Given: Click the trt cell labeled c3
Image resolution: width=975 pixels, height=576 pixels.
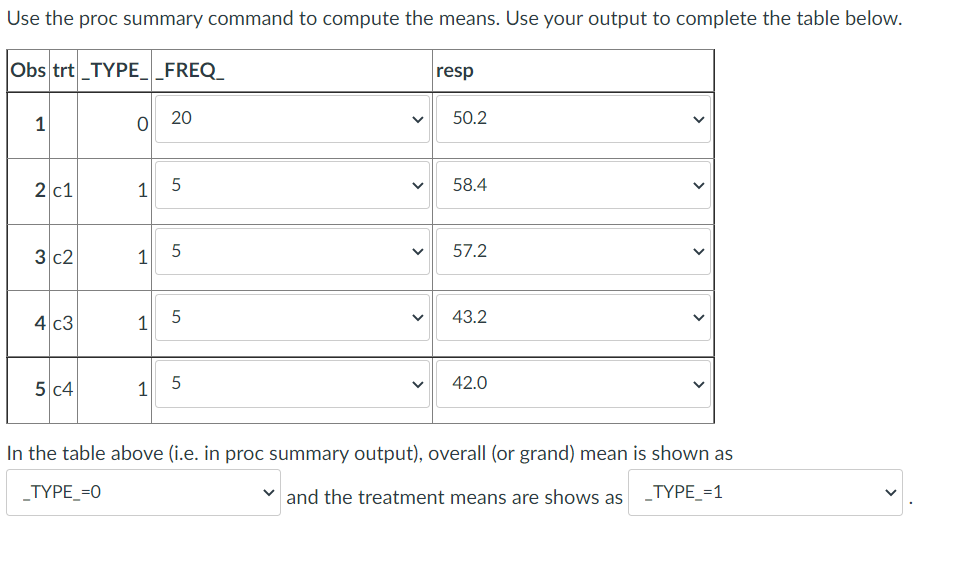Looking at the screenshot, I should 58,317.
